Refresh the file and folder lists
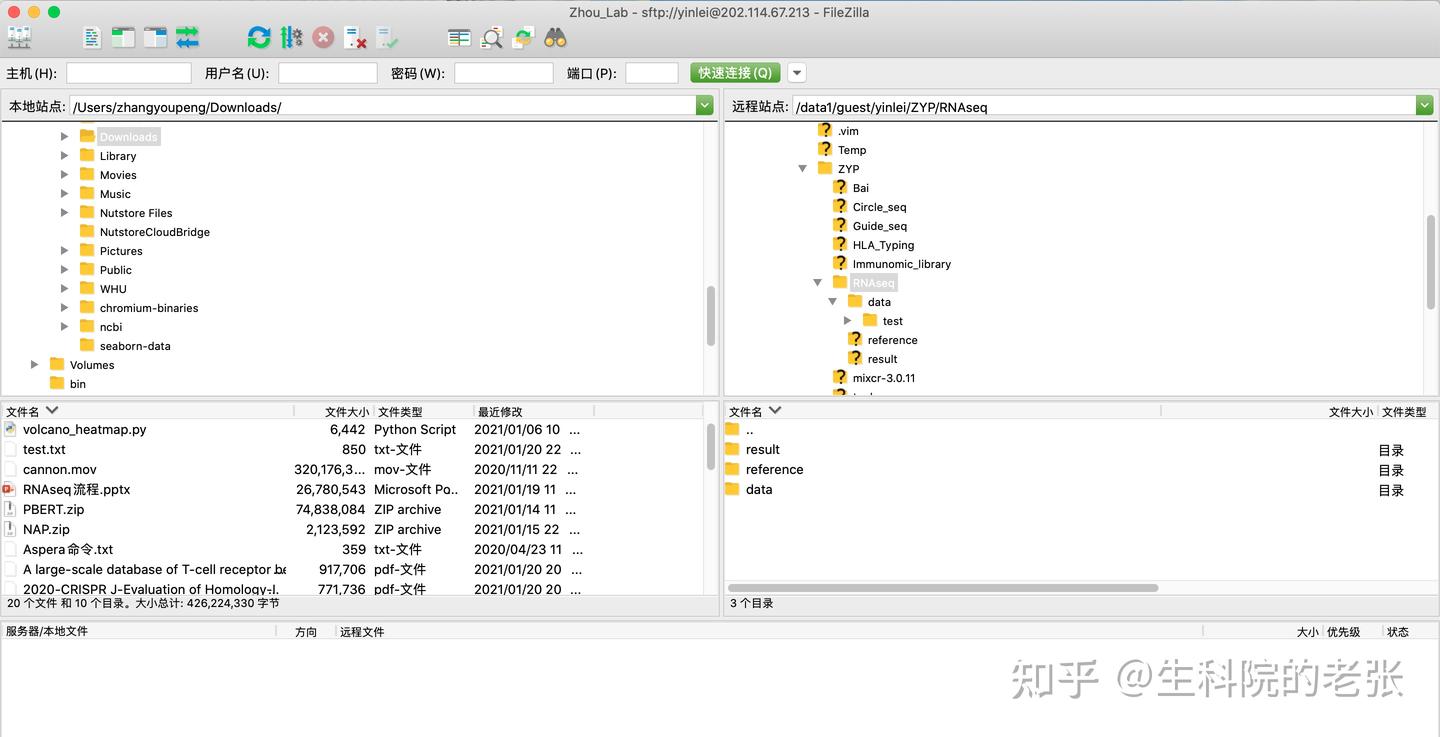The image size is (1440, 737). coord(259,37)
